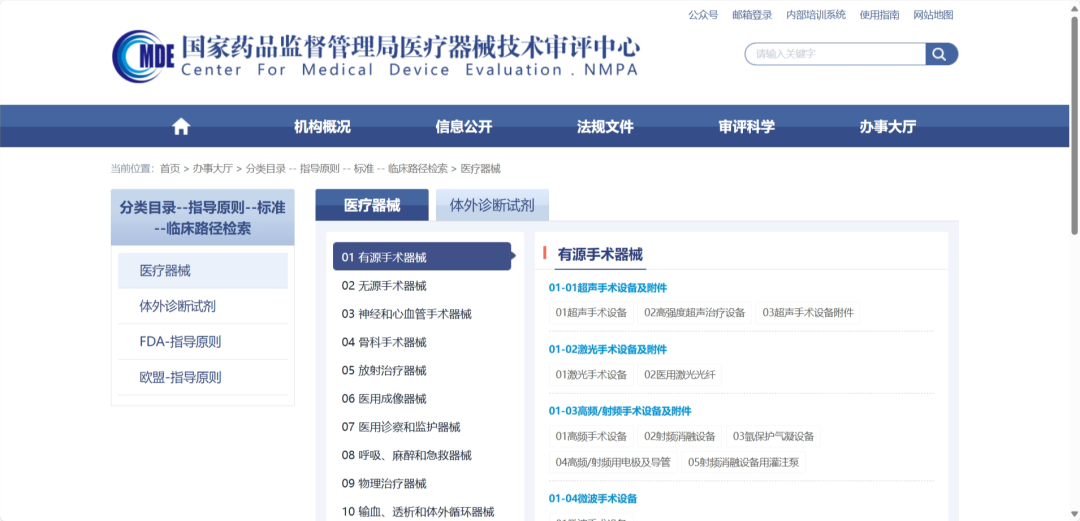This screenshot has height=521, width=1080.
Task: Open 欧盟-指导原则 in the left sidebar
Action: point(180,378)
